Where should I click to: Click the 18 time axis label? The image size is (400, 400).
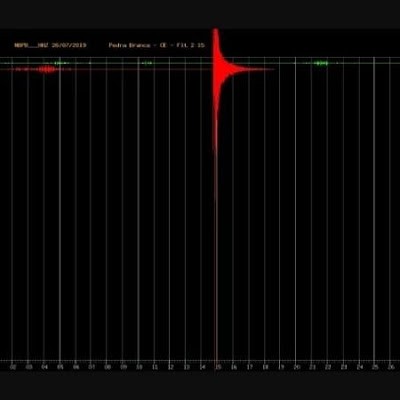(265, 367)
